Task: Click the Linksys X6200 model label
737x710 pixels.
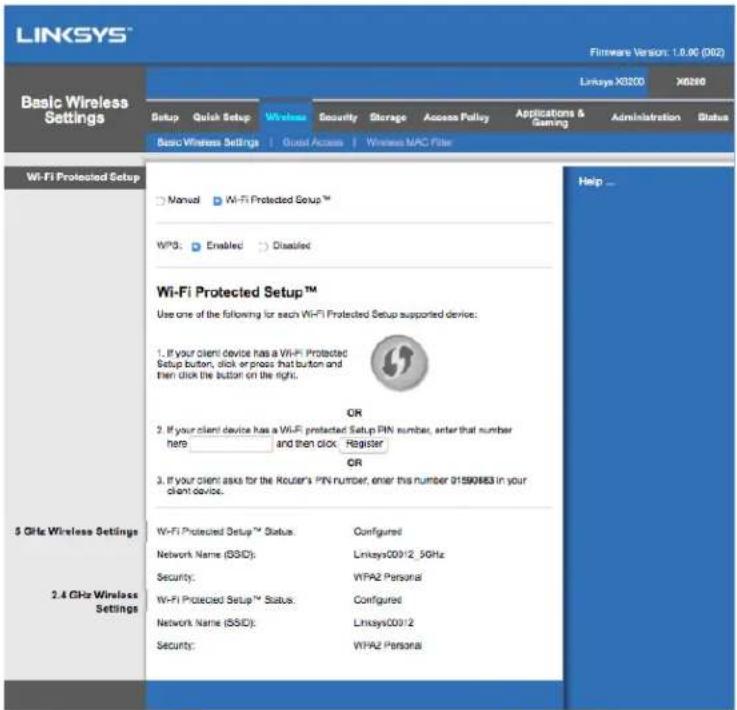Action: tap(612, 82)
